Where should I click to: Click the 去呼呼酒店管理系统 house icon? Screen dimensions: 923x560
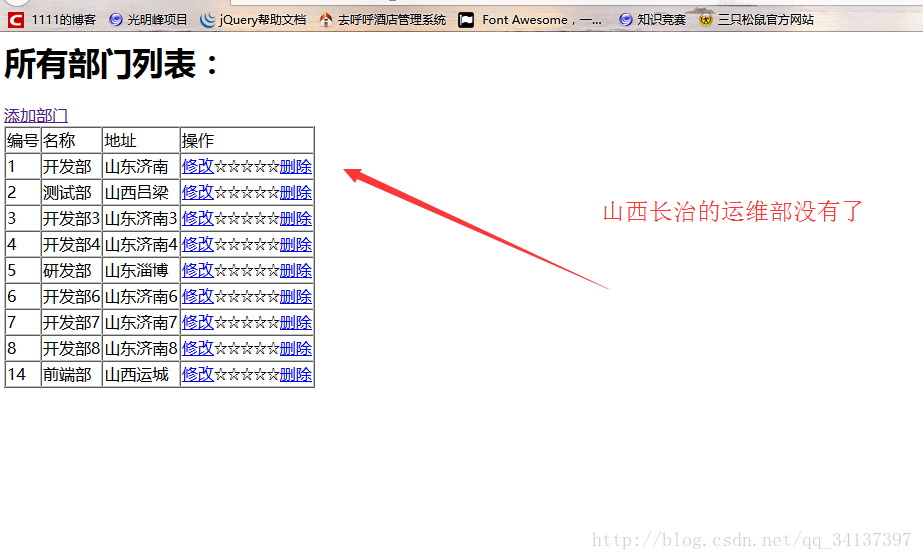[x=326, y=20]
